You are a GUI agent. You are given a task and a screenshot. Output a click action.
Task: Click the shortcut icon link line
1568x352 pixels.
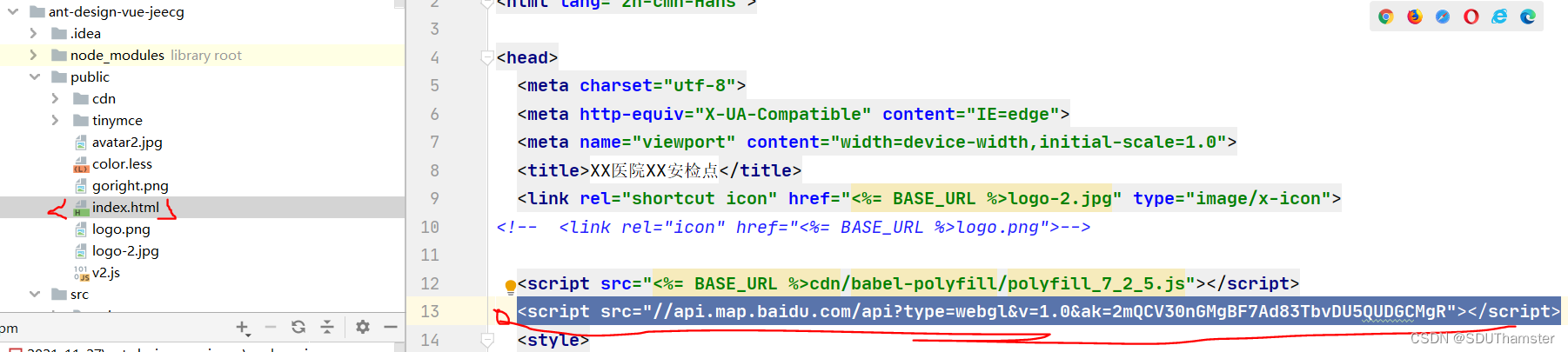928,199
